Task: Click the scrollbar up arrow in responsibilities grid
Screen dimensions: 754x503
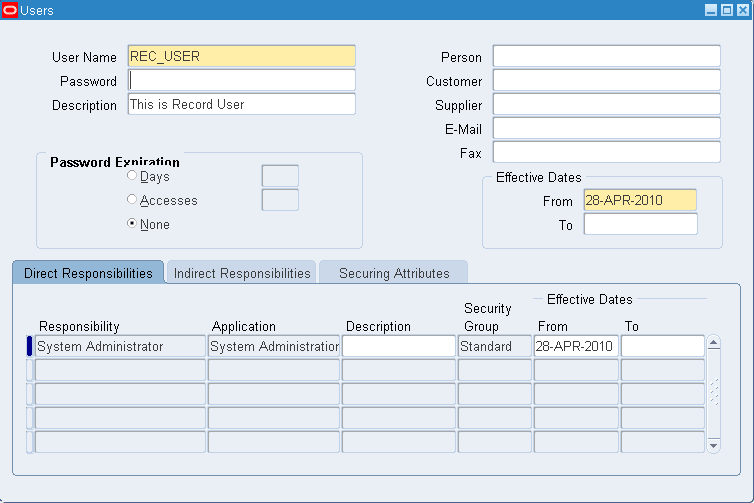Action: 714,342
